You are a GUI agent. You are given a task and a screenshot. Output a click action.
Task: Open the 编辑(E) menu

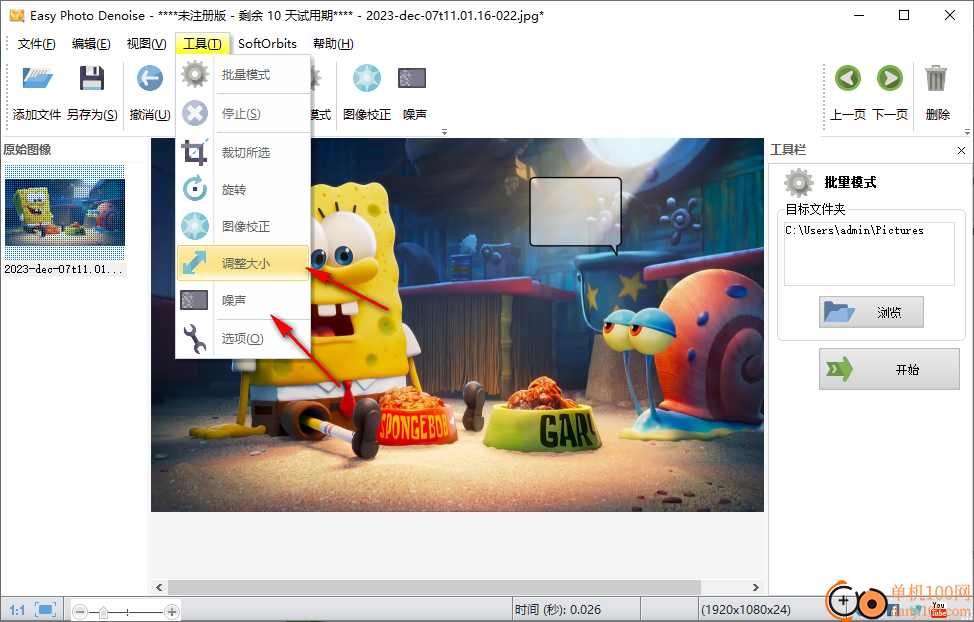coord(91,43)
